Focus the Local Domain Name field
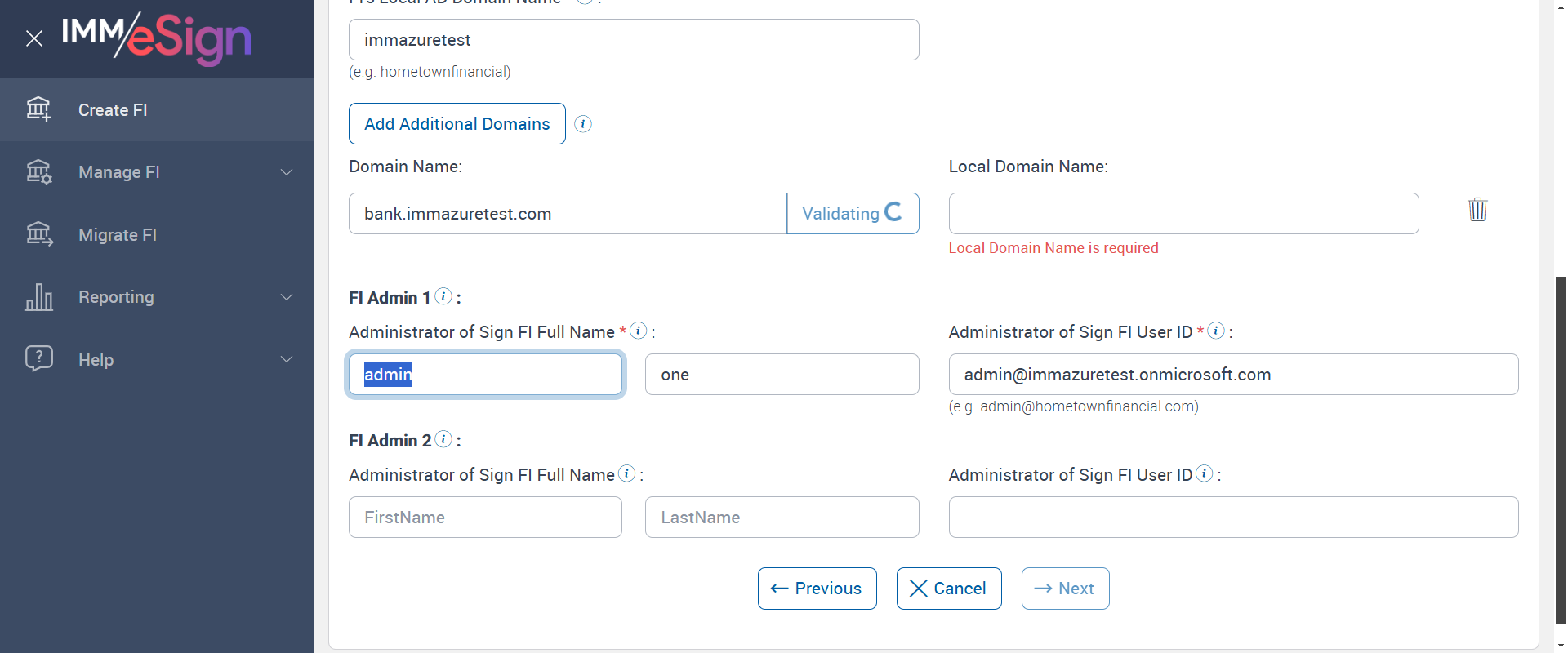The height and width of the screenshot is (653, 1568). (1183, 214)
